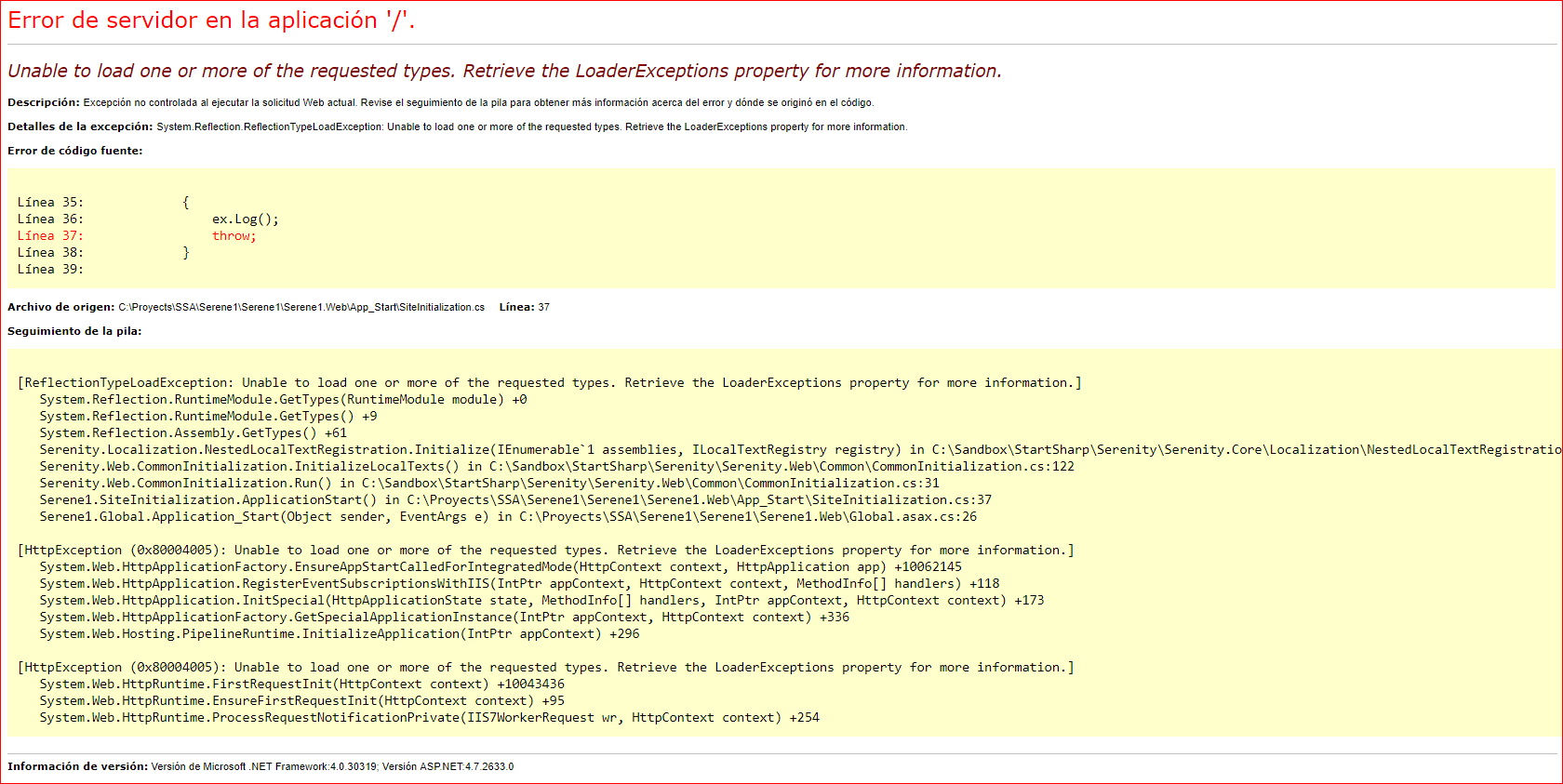
Task: Click the "ProcessRequestNotificationPrivate" stack line
Action: point(429,717)
